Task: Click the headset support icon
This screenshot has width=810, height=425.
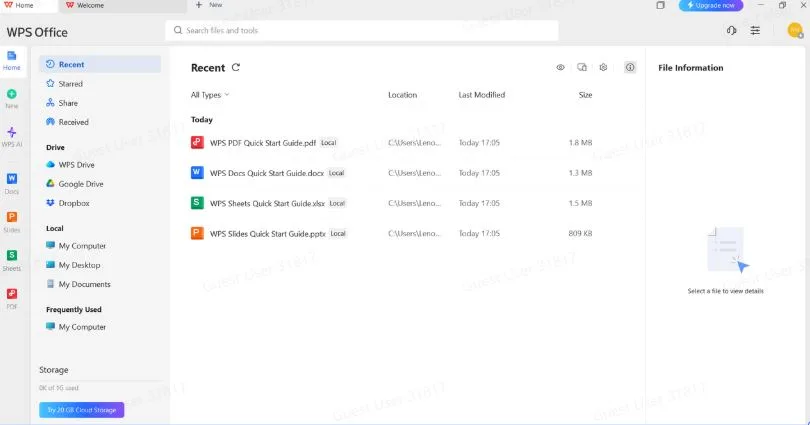Action: [731, 30]
